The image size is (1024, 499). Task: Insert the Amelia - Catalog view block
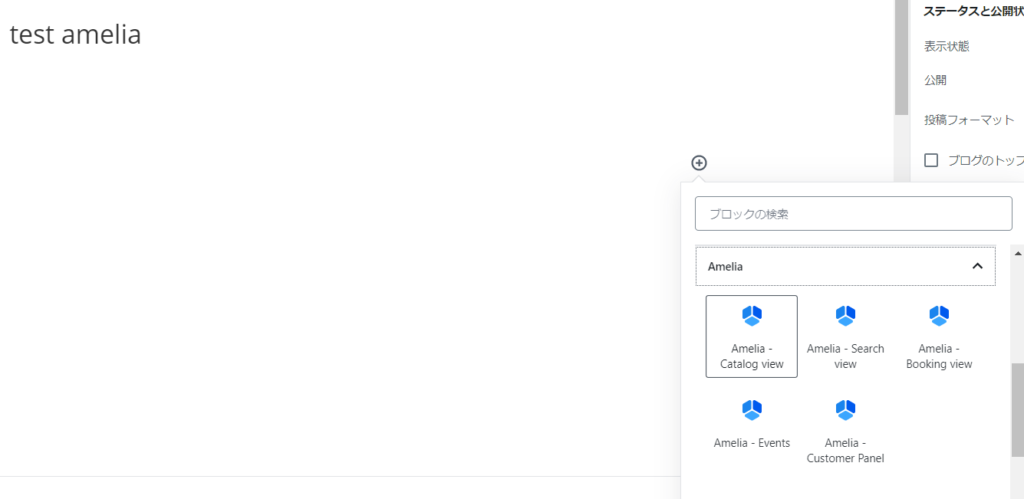(752, 336)
